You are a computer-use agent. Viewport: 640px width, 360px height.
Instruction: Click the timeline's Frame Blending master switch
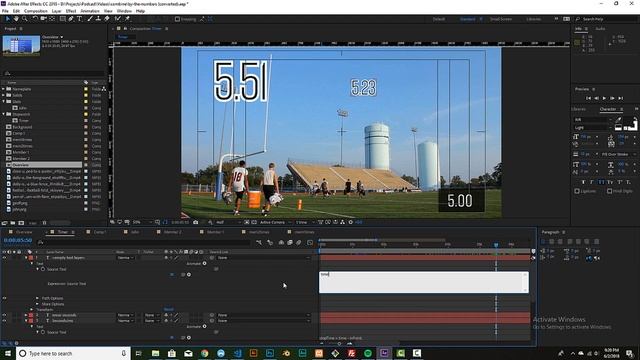click(290, 242)
